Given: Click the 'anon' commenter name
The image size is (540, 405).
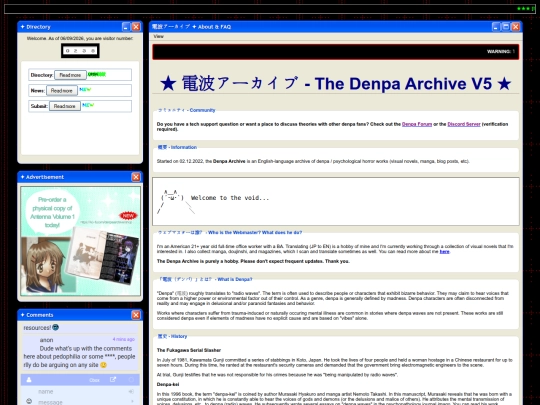Looking at the screenshot, I should point(46,340).
